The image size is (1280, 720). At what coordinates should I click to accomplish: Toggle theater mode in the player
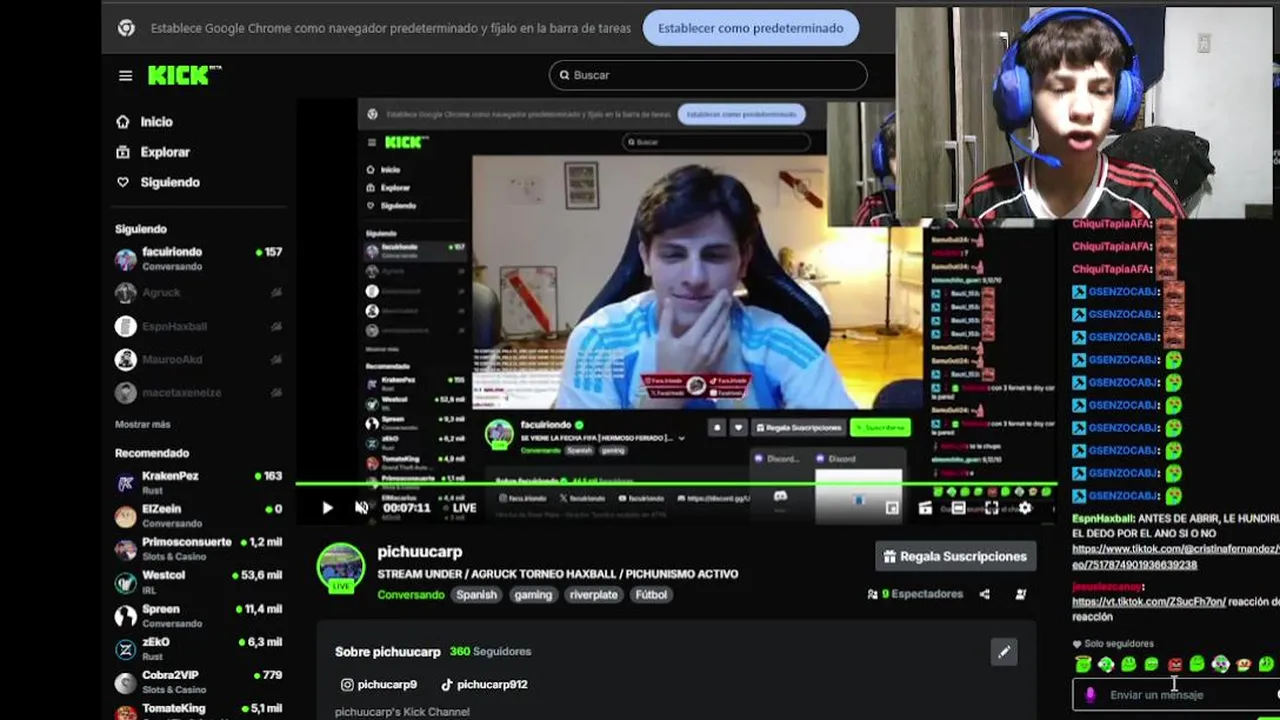(x=958, y=508)
